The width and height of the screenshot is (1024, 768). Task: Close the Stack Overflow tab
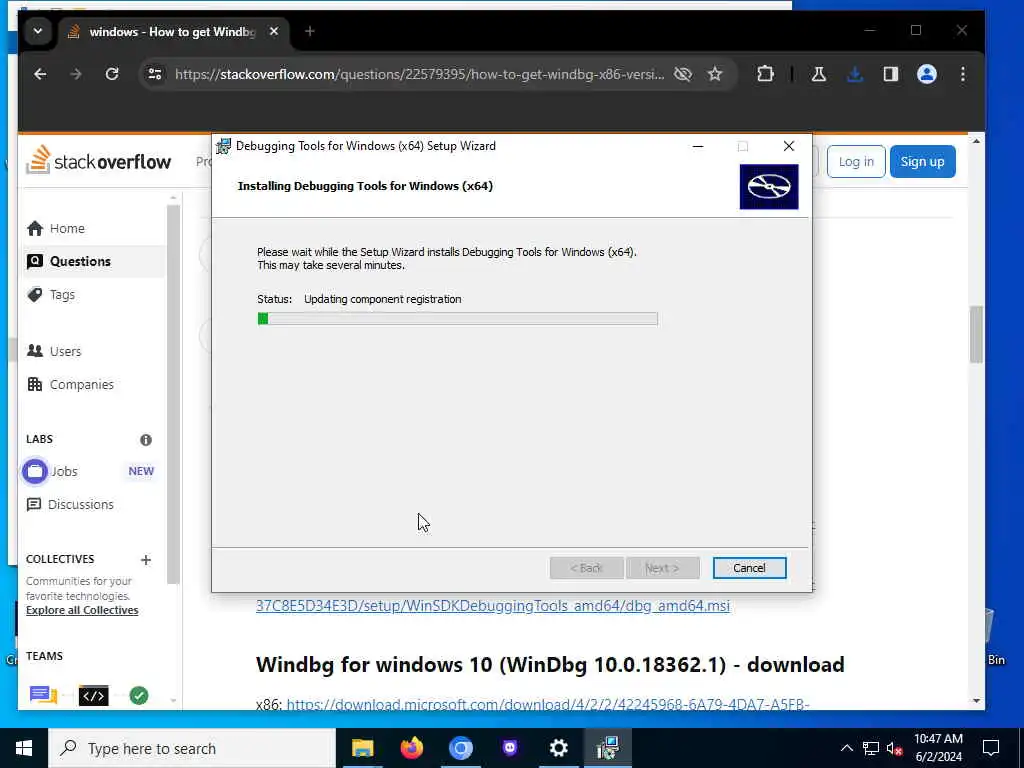[274, 31]
